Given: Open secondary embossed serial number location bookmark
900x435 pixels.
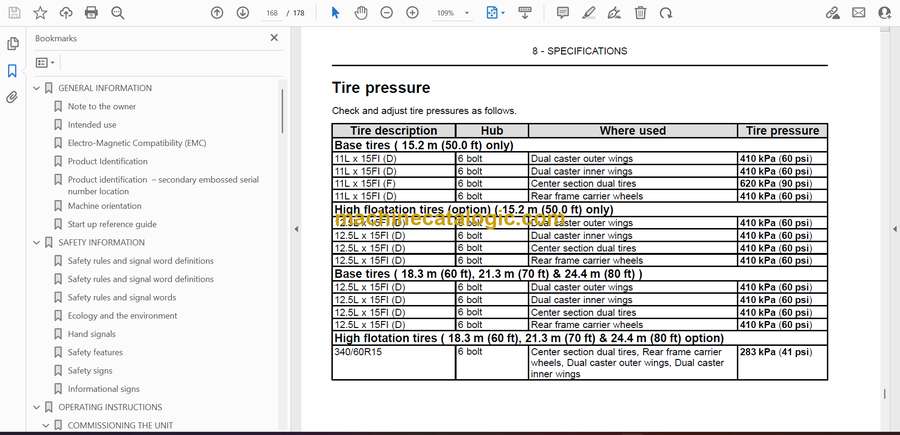Looking at the screenshot, I should (163, 185).
